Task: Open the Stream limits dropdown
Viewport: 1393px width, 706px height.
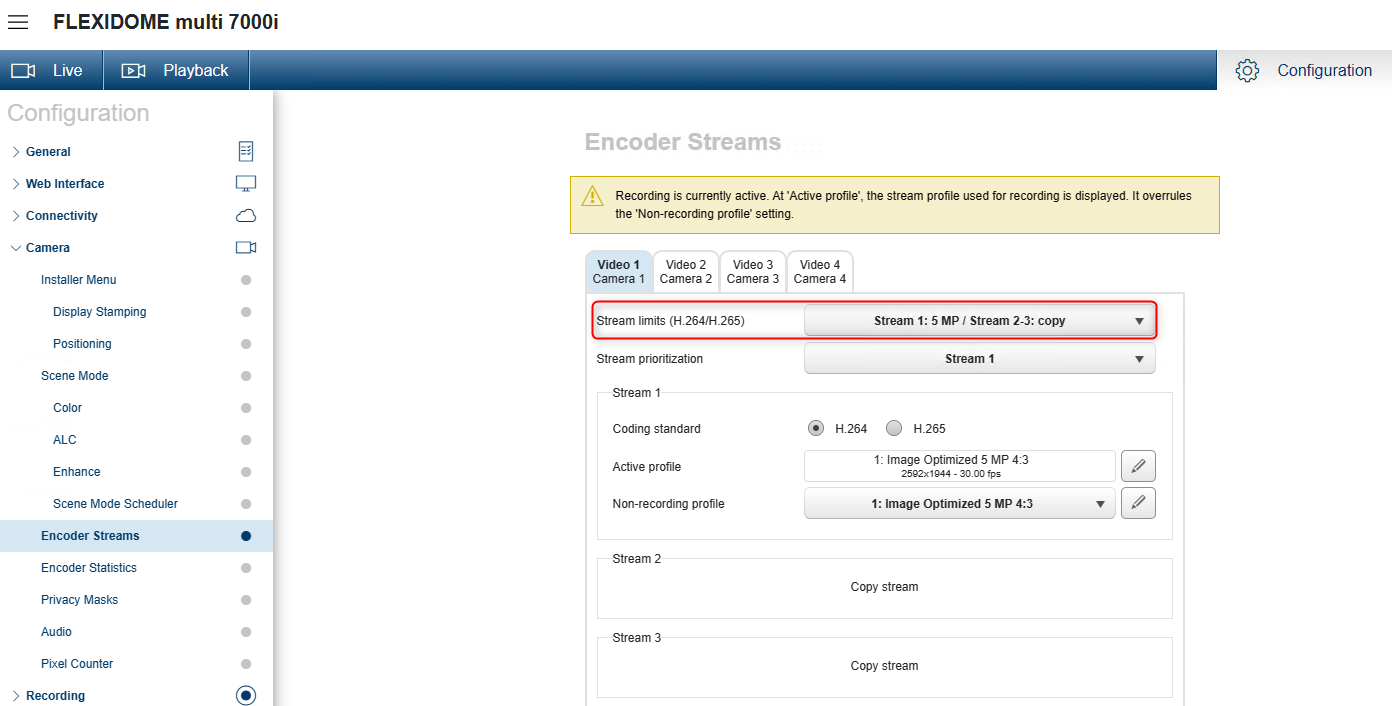Action: pos(979,321)
